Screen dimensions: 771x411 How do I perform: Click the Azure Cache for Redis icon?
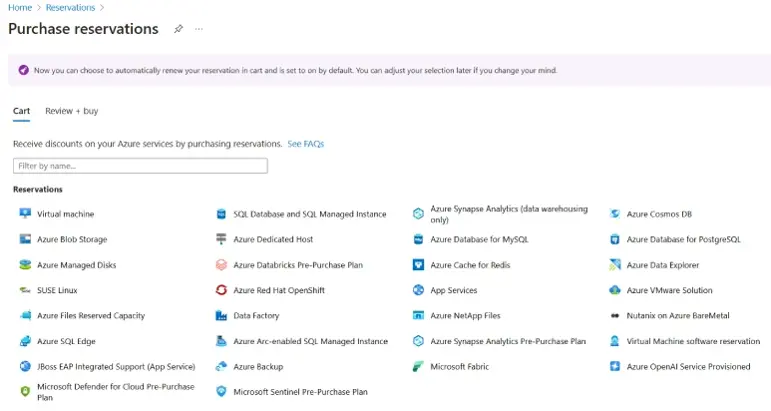pos(418,264)
